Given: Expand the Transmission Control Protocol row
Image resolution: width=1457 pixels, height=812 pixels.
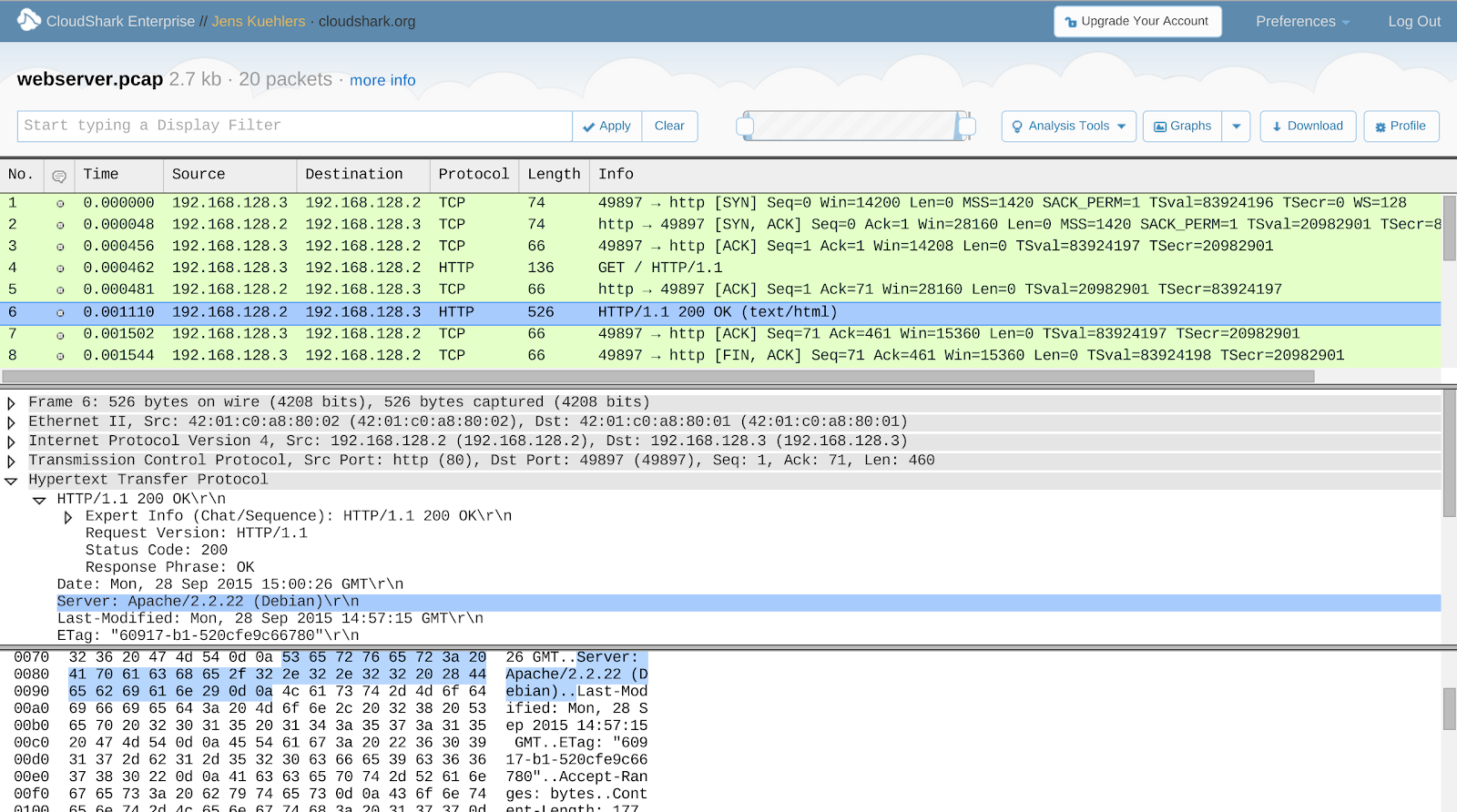Looking at the screenshot, I should click(x=11, y=462).
